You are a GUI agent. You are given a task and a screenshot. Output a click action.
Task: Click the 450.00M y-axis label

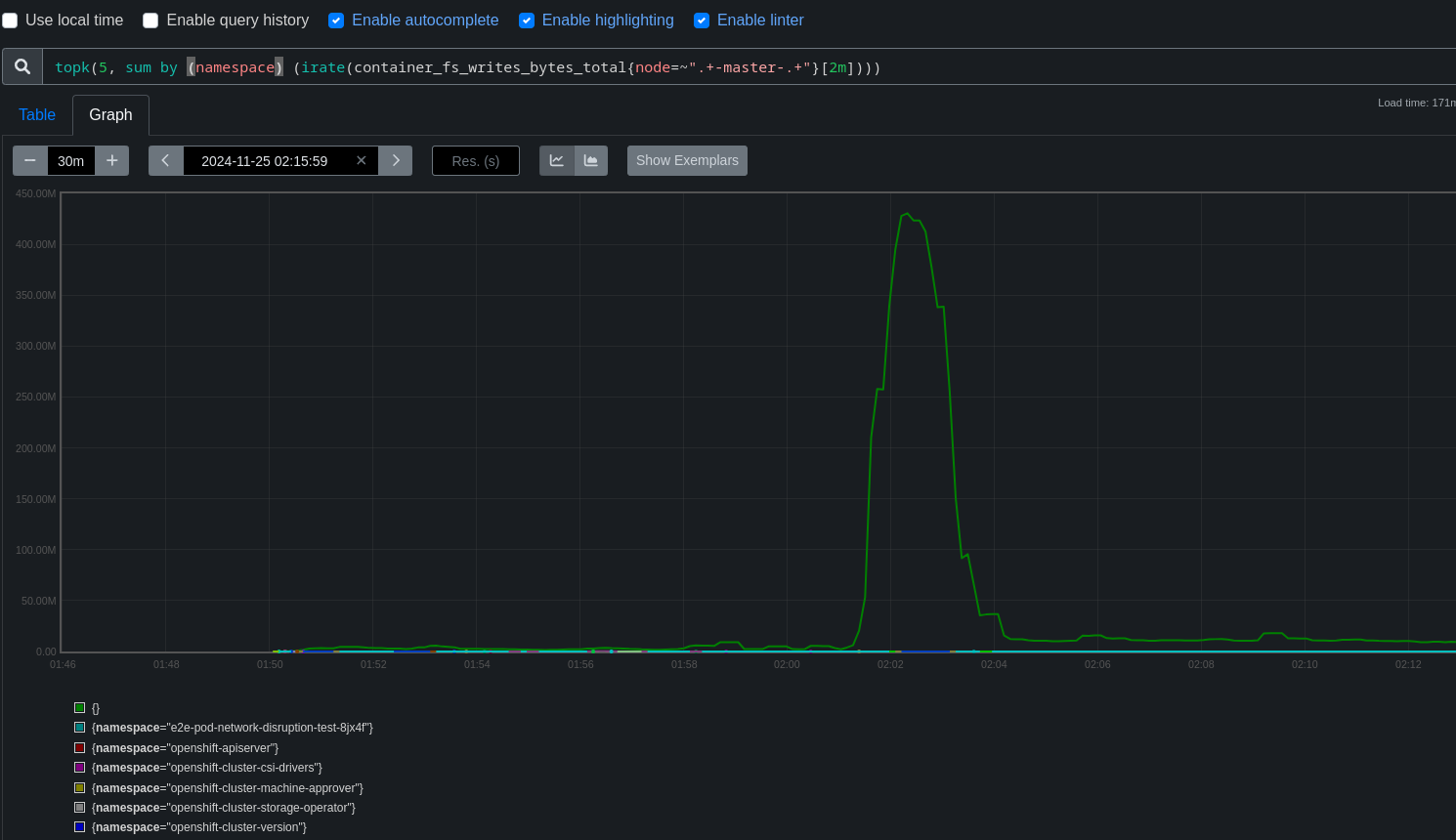[x=36, y=193]
